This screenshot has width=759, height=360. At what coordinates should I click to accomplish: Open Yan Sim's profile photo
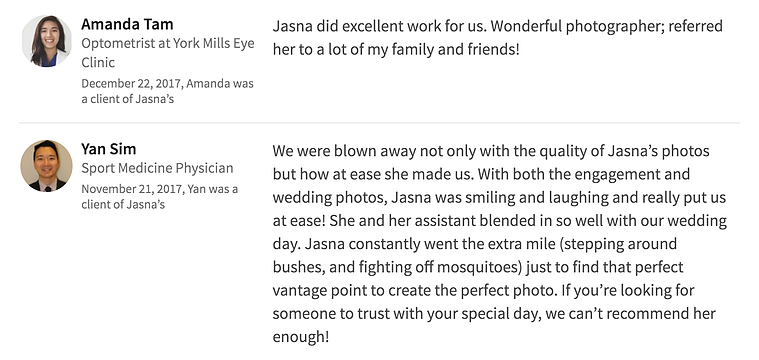click(x=46, y=166)
